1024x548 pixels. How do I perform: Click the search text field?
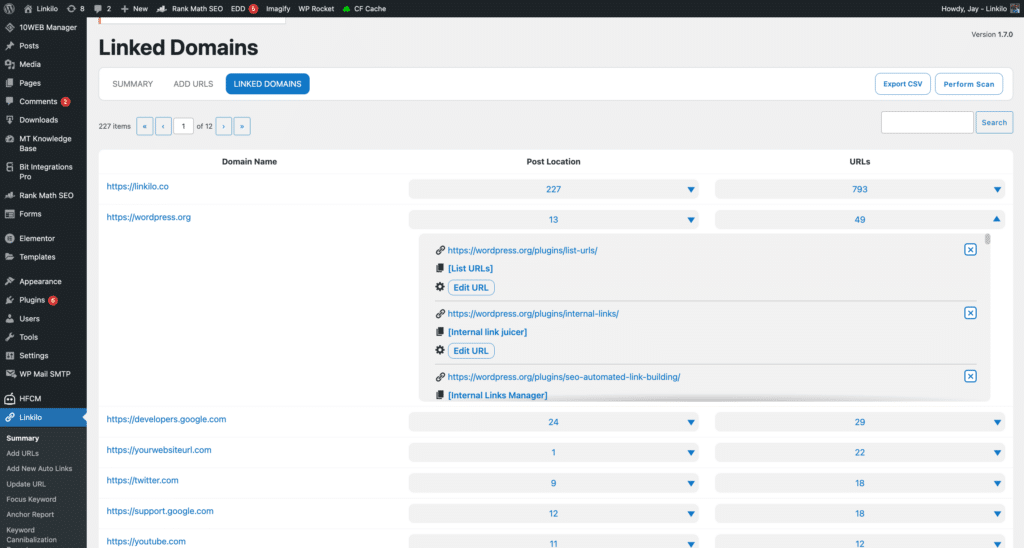point(927,122)
